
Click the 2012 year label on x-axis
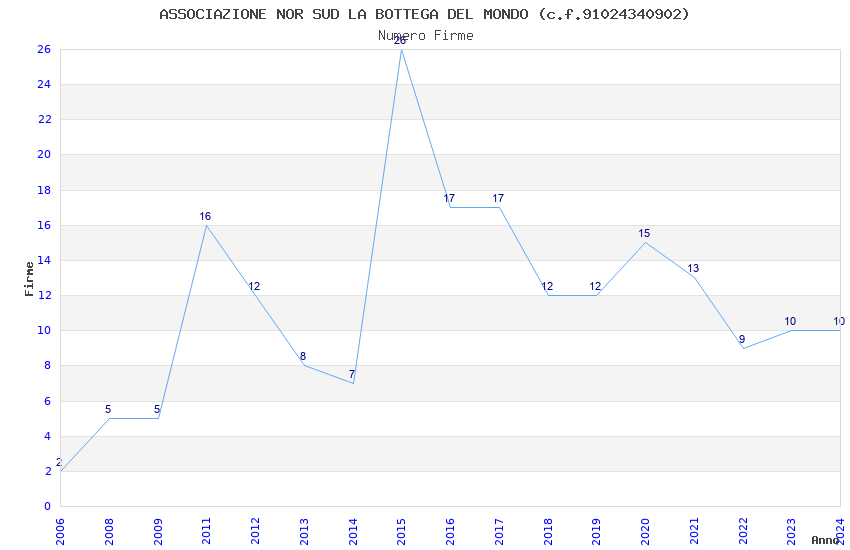click(x=255, y=531)
